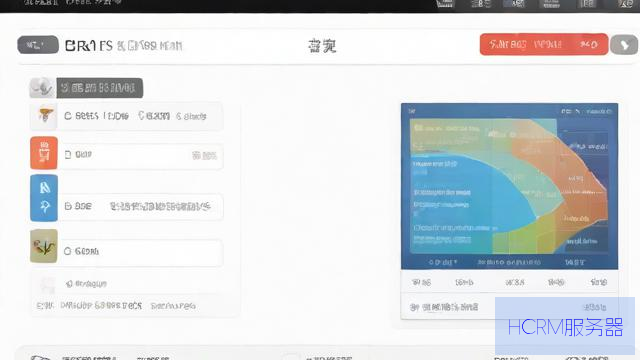640x360 pixels.
Task: Open the olive flower thumbnail in the left list
Action: 44,246
